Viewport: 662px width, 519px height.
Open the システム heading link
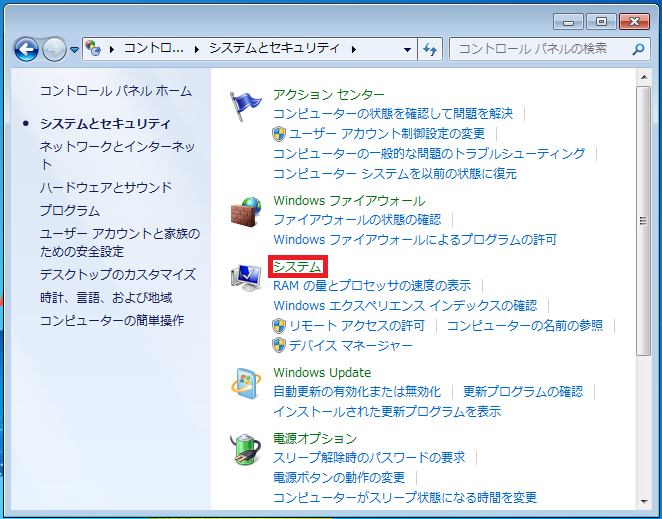[x=297, y=266]
